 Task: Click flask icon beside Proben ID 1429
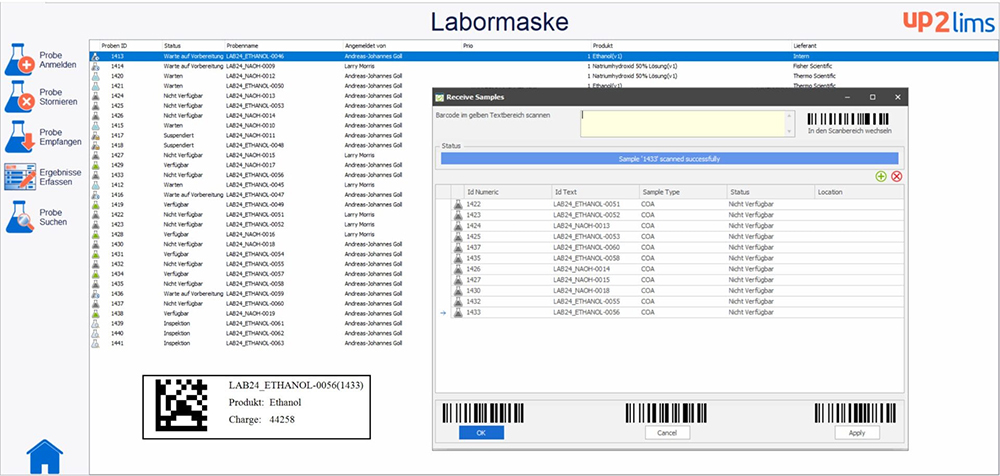[x=95, y=165]
